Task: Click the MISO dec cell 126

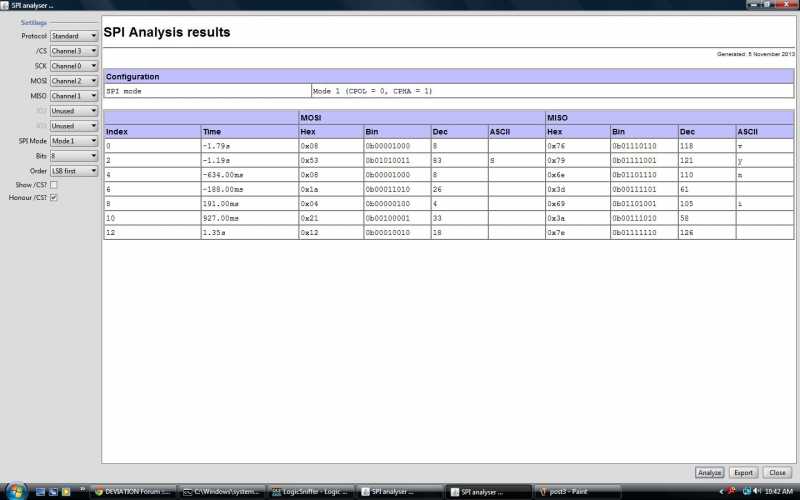Action: pyautogui.click(x=707, y=232)
